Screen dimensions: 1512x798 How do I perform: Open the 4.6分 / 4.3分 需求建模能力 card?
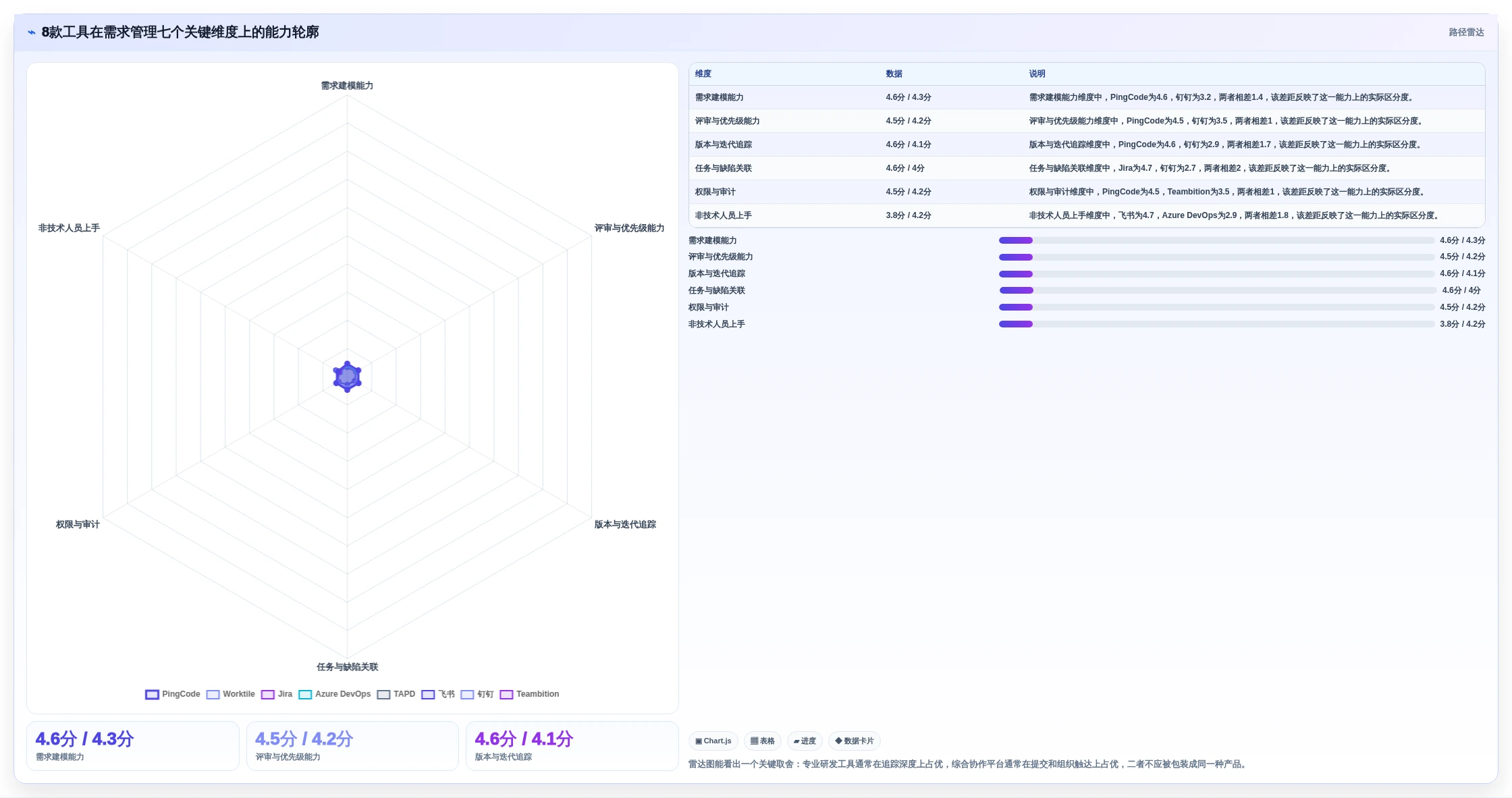pos(133,746)
